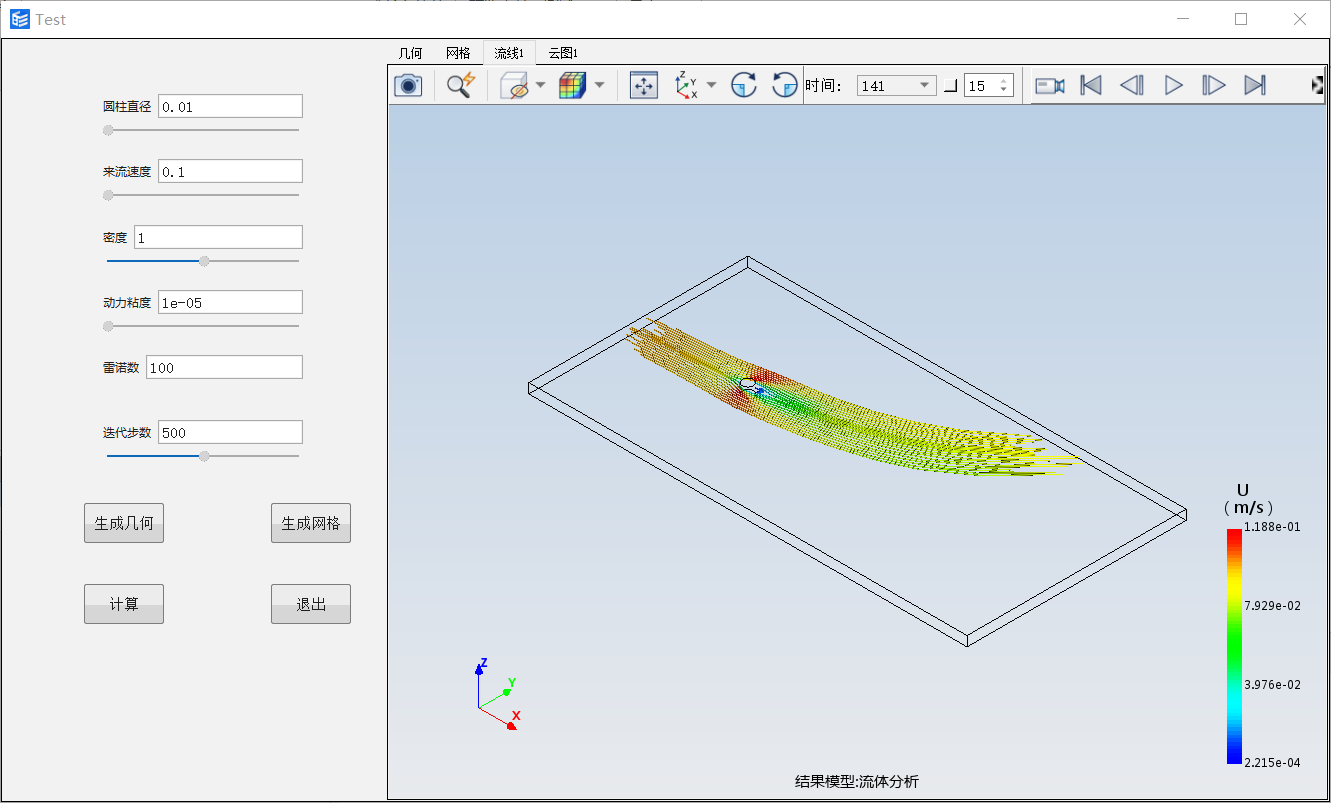Click the XYZ coordinate triad in viewport
Viewport: 1331px width, 803px height.
click(497, 694)
